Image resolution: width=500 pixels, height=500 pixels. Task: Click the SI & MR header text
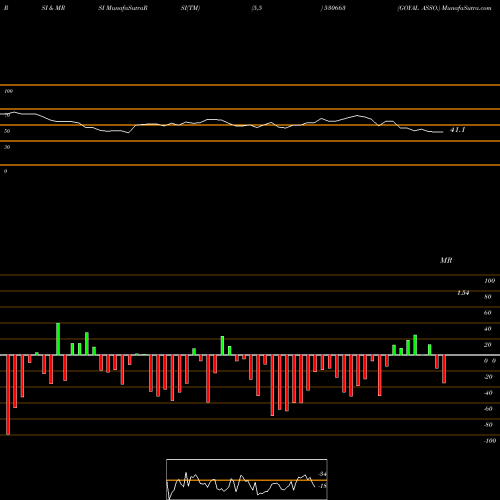click(53, 8)
